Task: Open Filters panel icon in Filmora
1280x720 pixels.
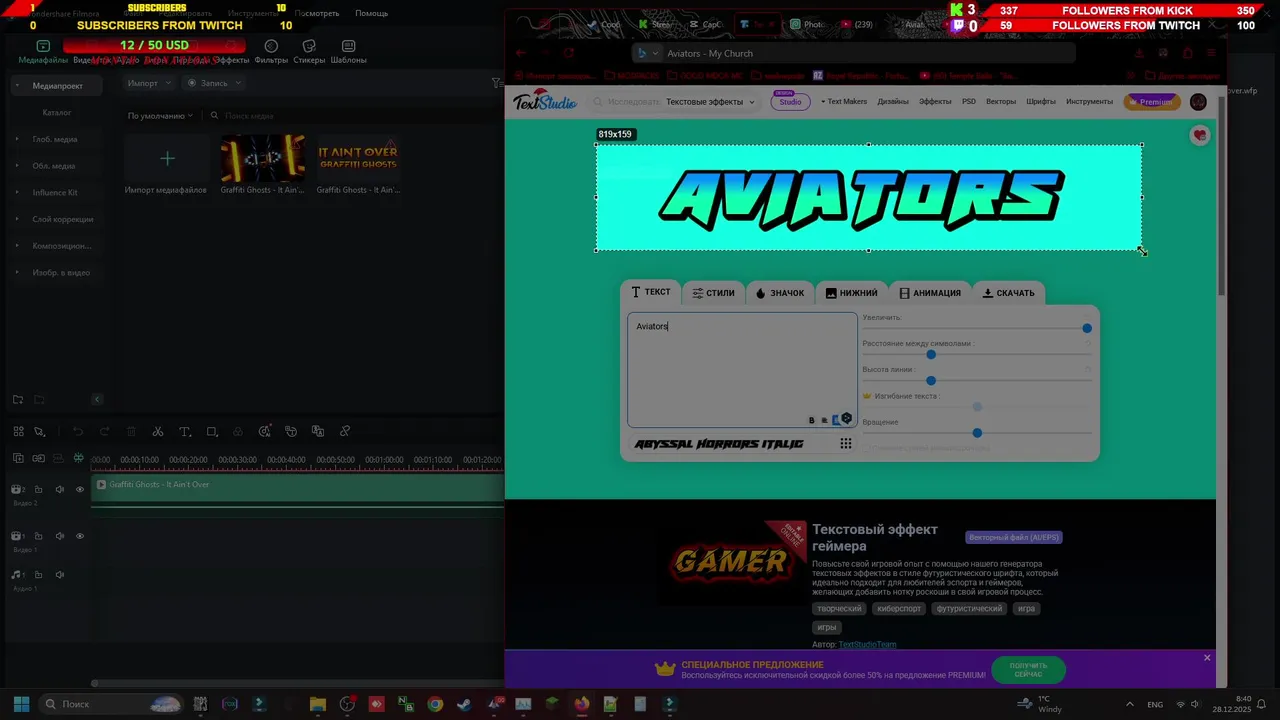Action: click(271, 46)
